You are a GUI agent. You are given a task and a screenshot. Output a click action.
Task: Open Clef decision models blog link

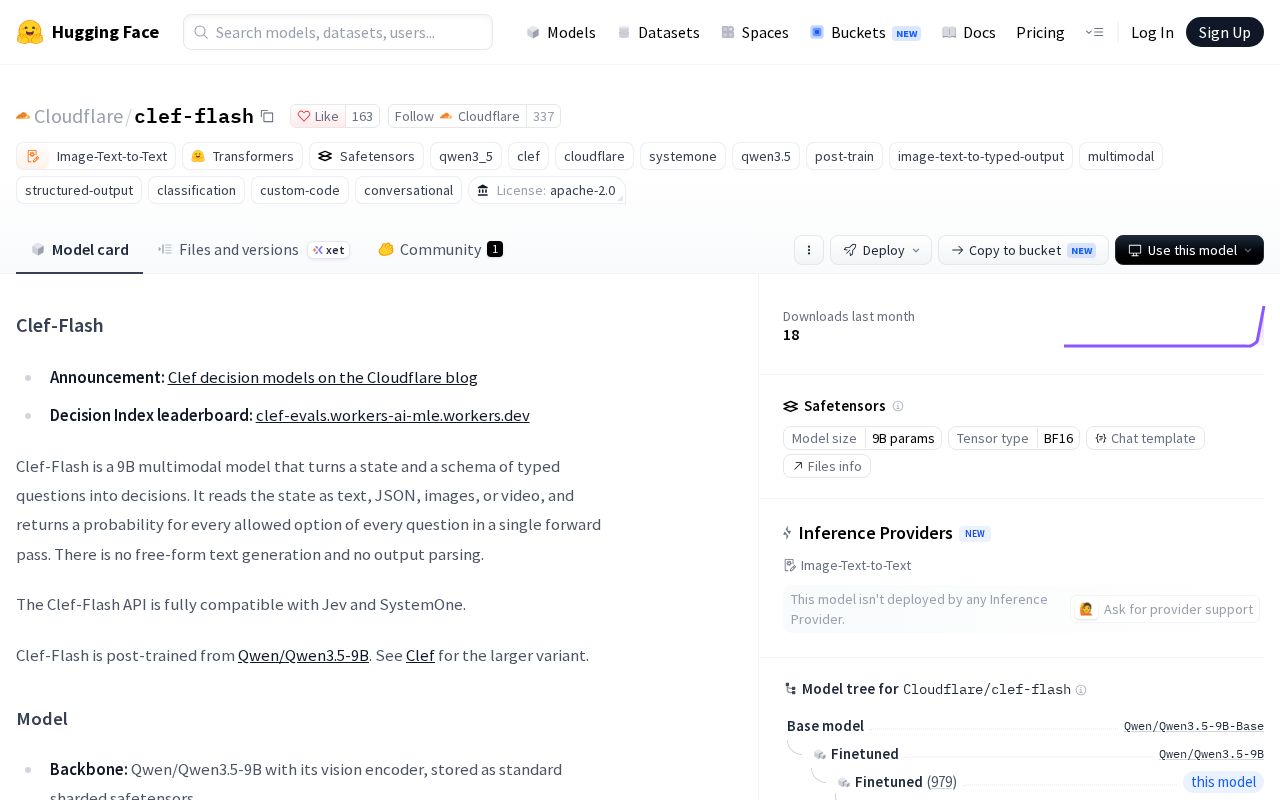323,377
